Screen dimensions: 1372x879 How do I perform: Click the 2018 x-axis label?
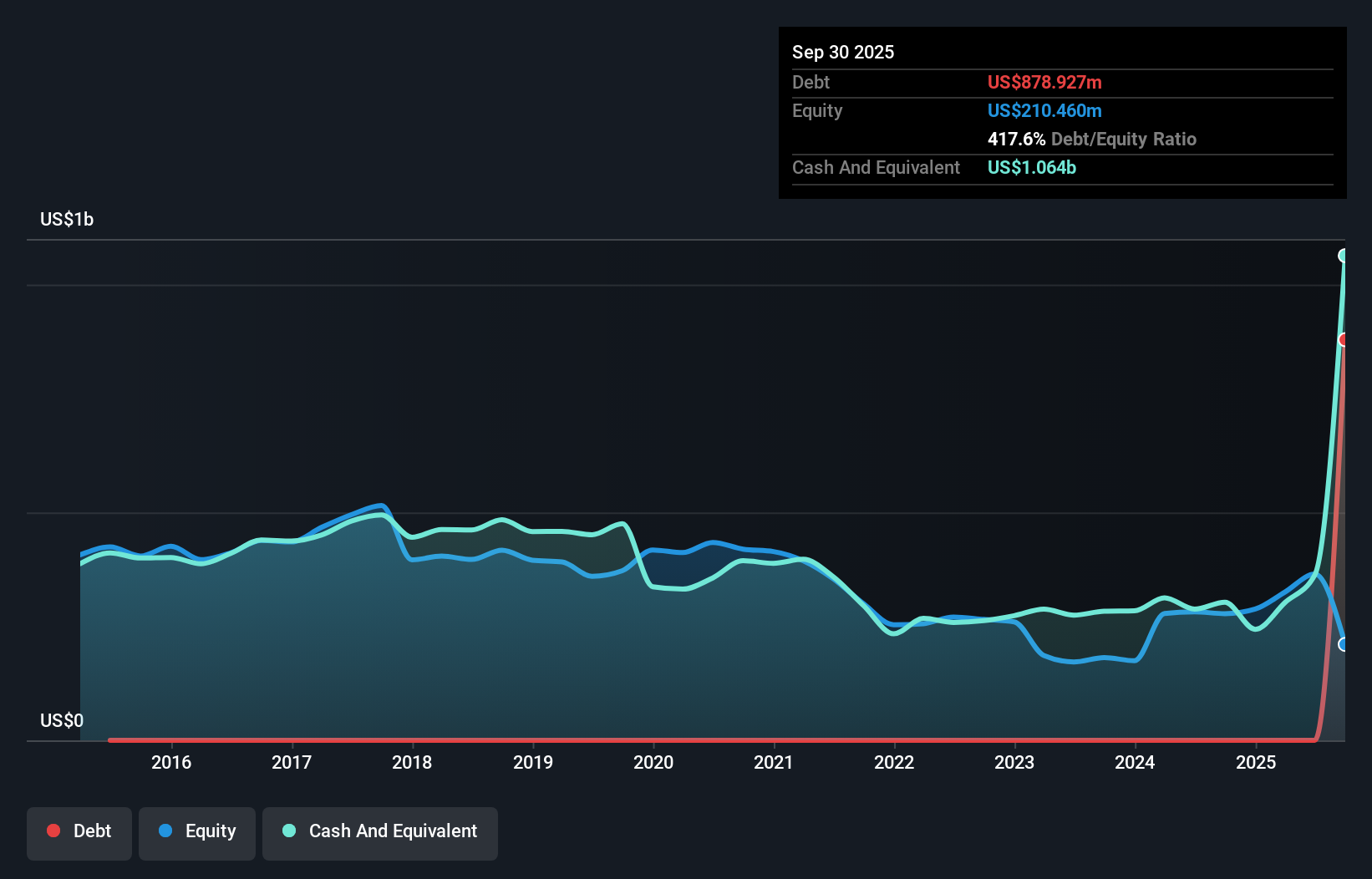tap(412, 762)
